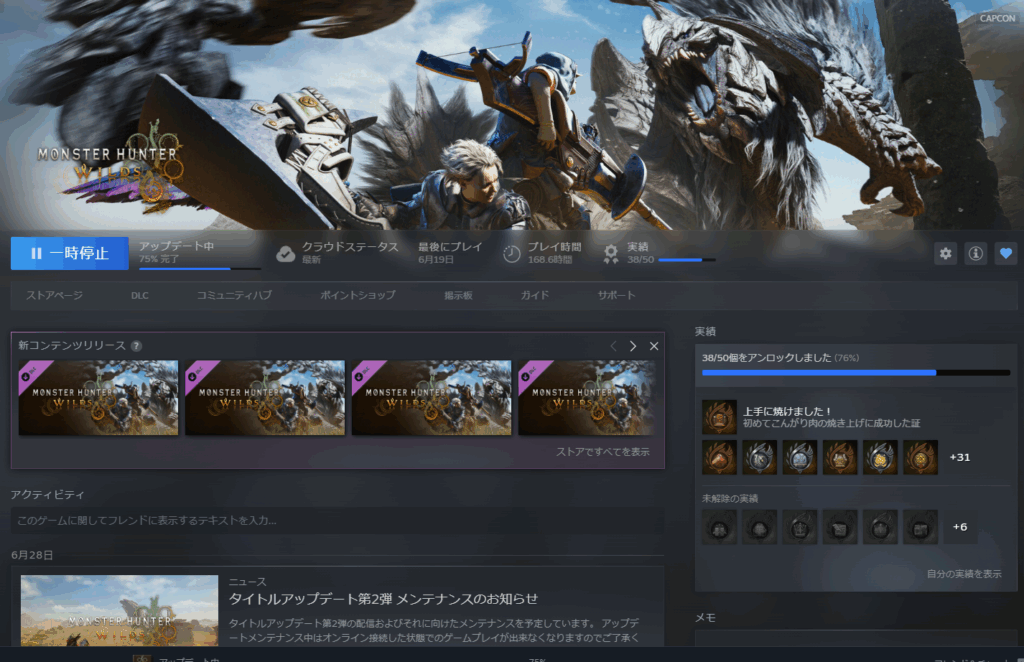This screenshot has width=1024, height=662.
Task: Click the 実績 38/50 status text
Action: click(x=641, y=253)
